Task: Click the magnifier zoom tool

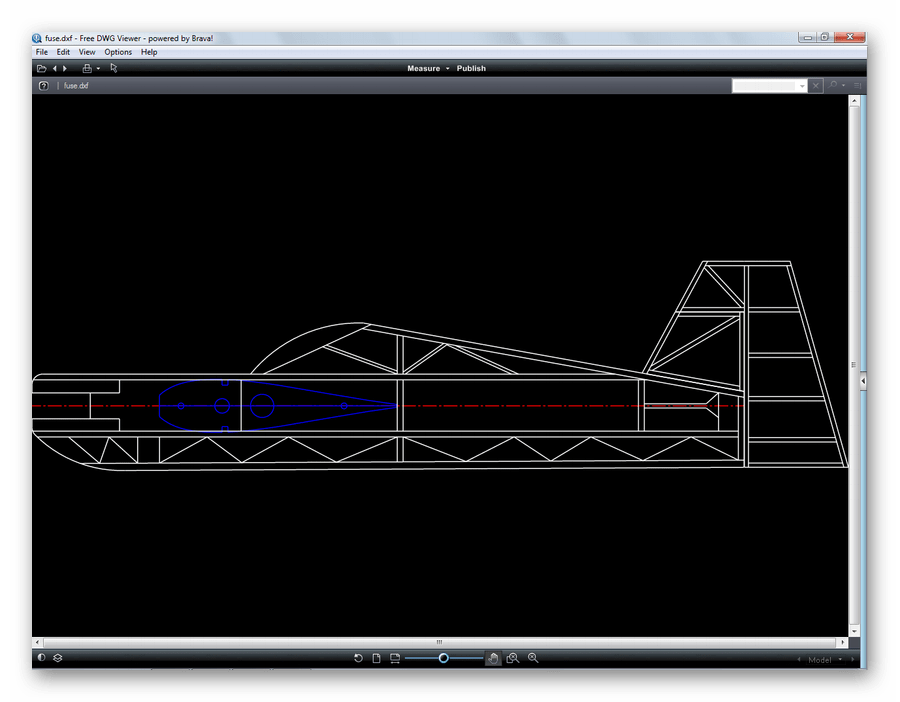Action: point(533,658)
